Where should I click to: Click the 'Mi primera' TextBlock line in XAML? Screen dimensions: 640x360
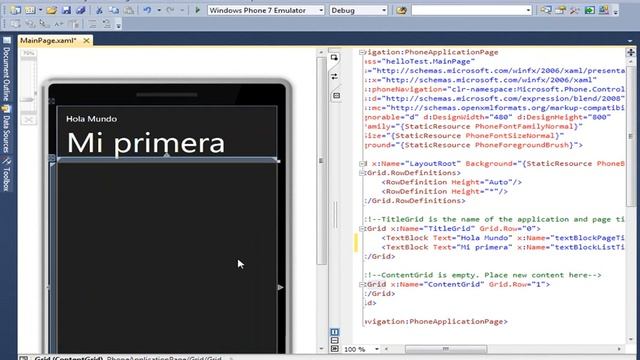pos(503,247)
